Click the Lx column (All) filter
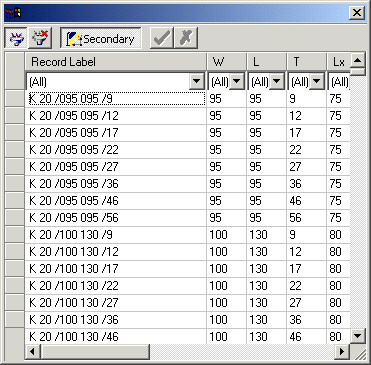Screen dimensions: 371x365 click(x=339, y=81)
